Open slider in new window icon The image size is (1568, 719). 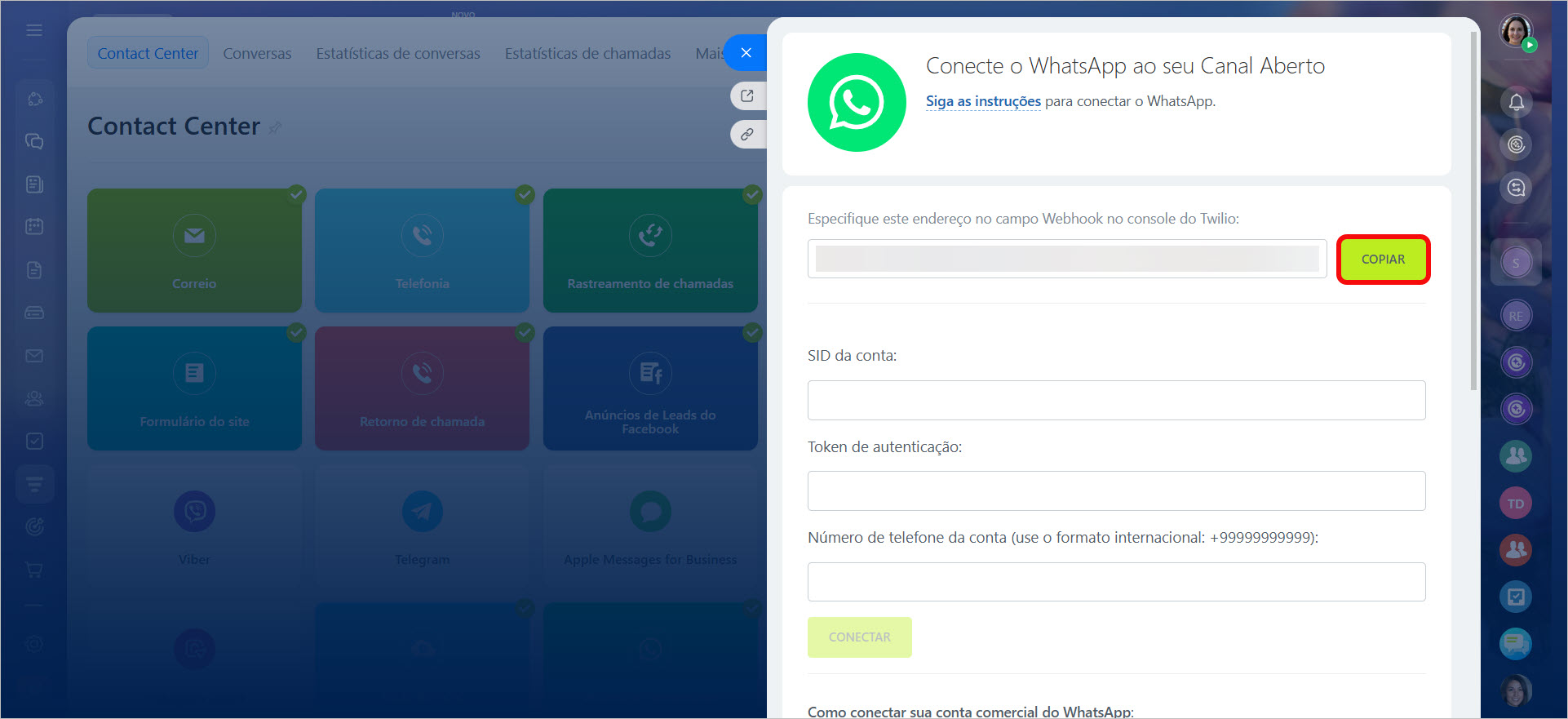pyautogui.click(x=747, y=95)
